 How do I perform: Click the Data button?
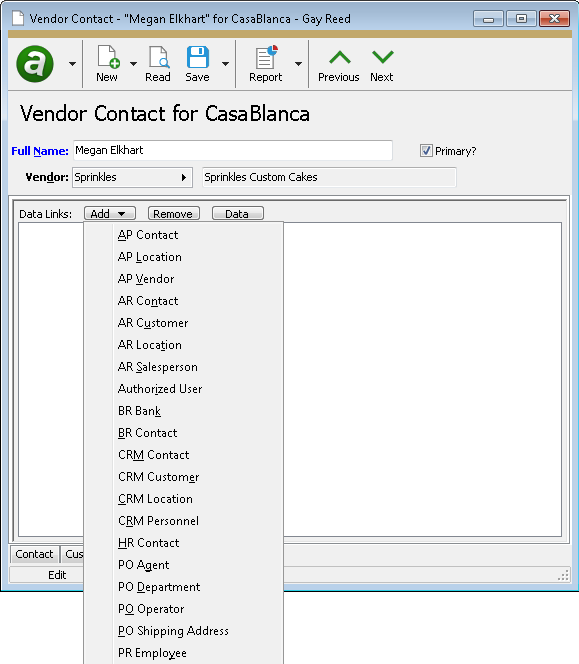coord(238,213)
